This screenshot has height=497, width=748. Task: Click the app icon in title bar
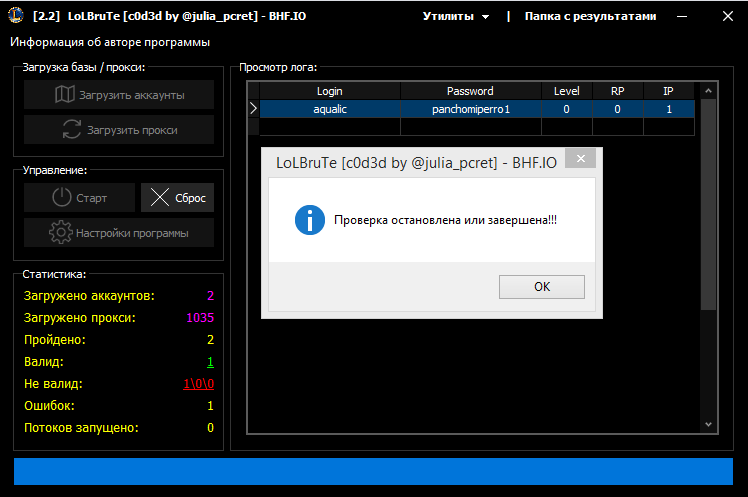(x=16, y=16)
